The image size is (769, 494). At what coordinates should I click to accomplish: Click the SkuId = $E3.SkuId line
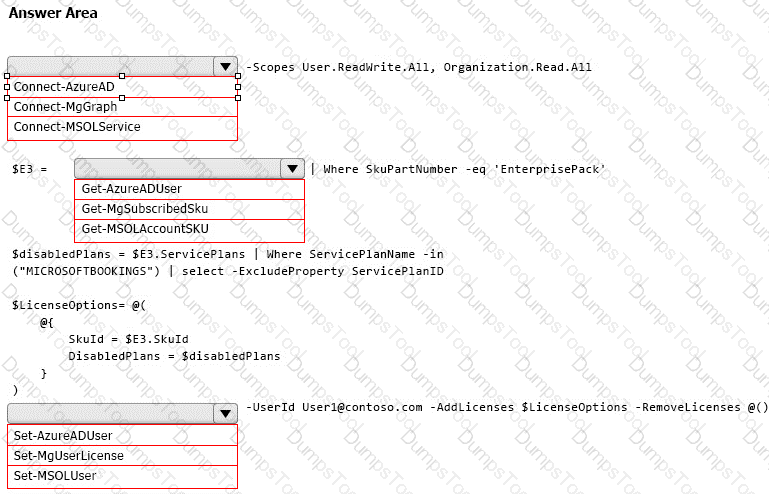click(128, 339)
